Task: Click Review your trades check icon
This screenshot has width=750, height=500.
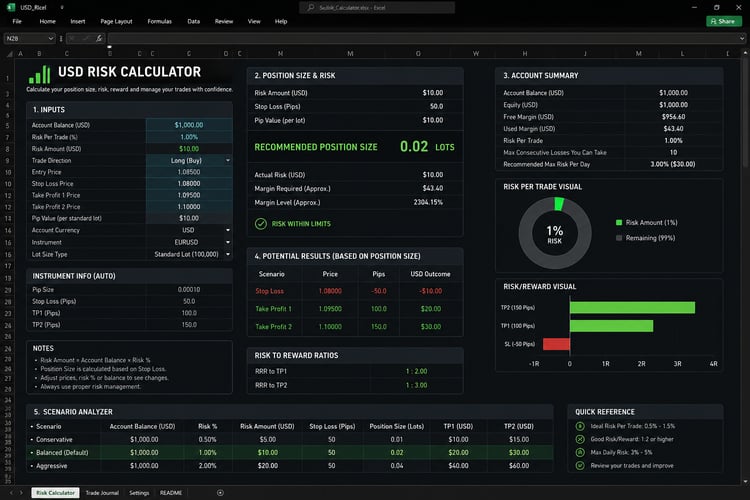Action: 580,465
